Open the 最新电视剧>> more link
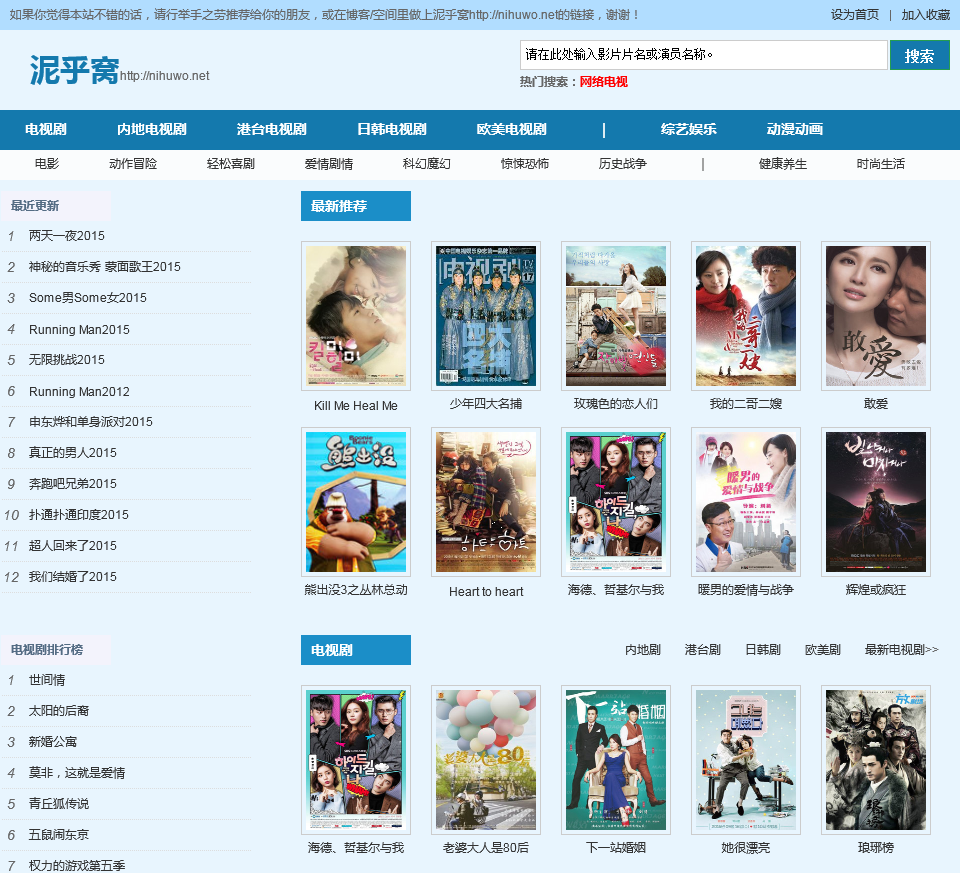 pyautogui.click(x=901, y=650)
